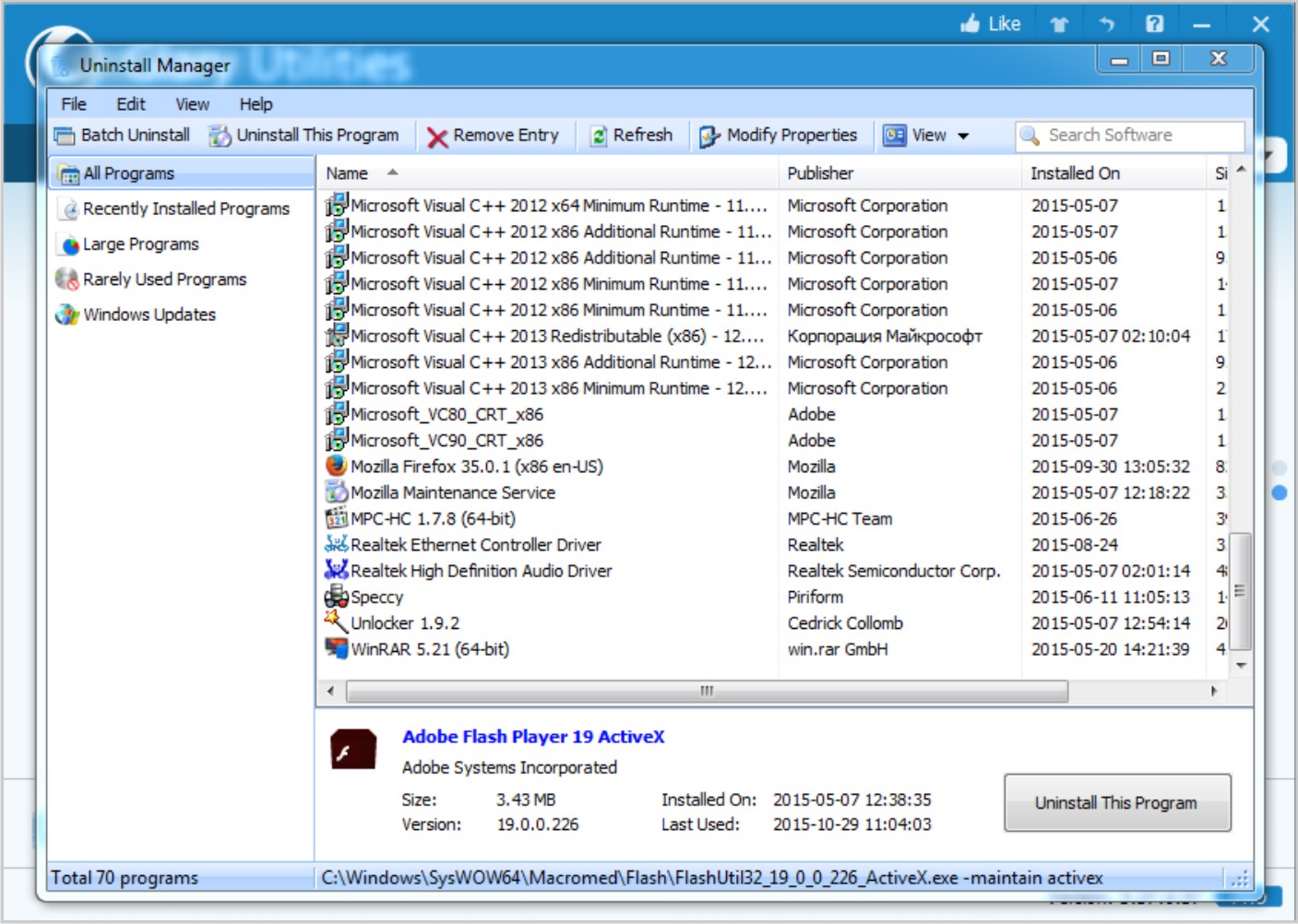The height and width of the screenshot is (924, 1298).
Task: Select Rarely Used Programs
Action: pos(164,278)
